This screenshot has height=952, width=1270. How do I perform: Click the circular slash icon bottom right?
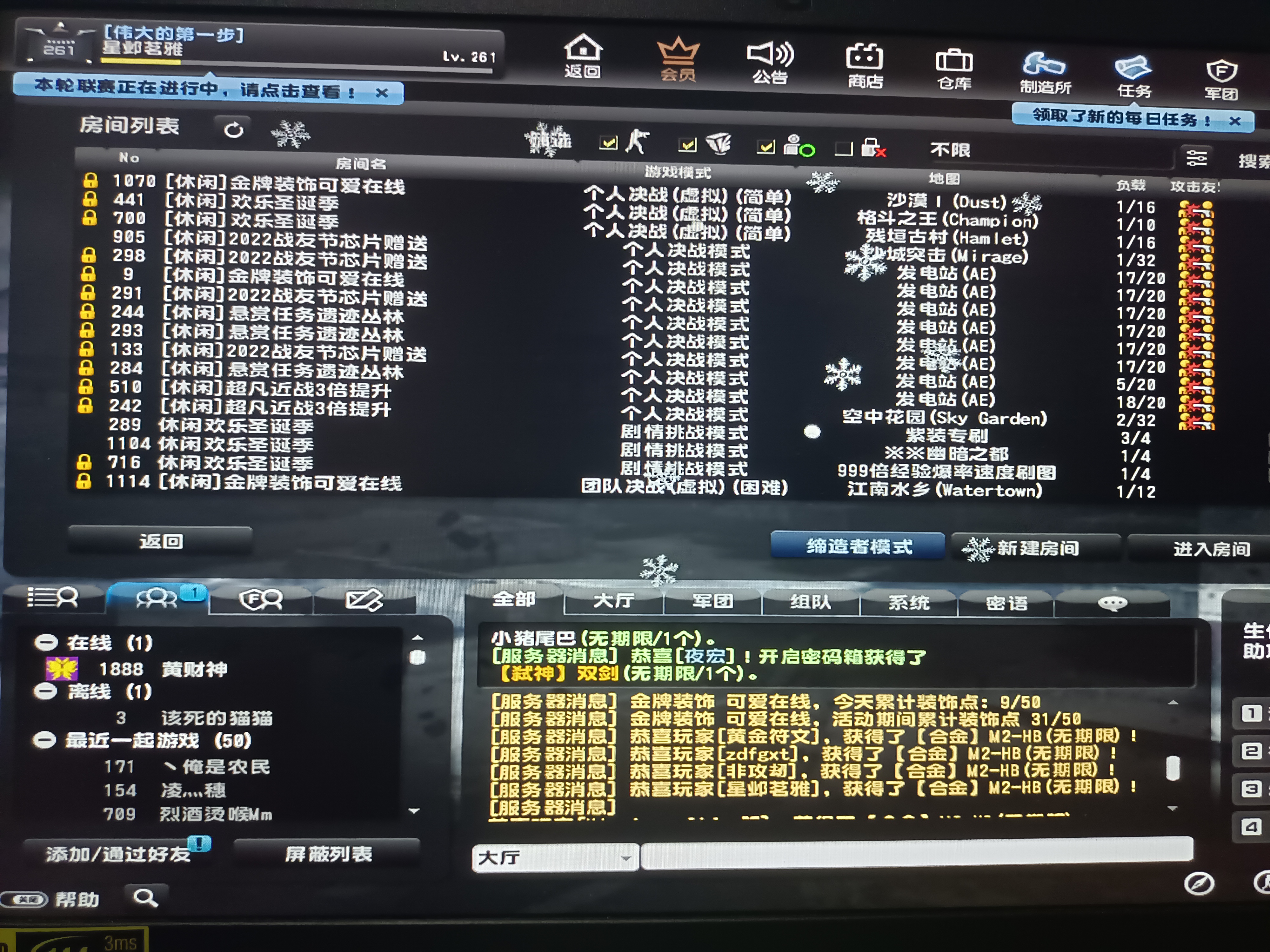pos(1199,883)
